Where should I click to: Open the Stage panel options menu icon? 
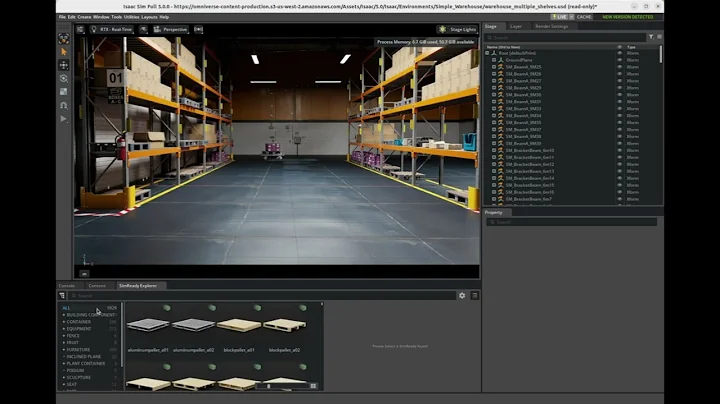(659, 37)
